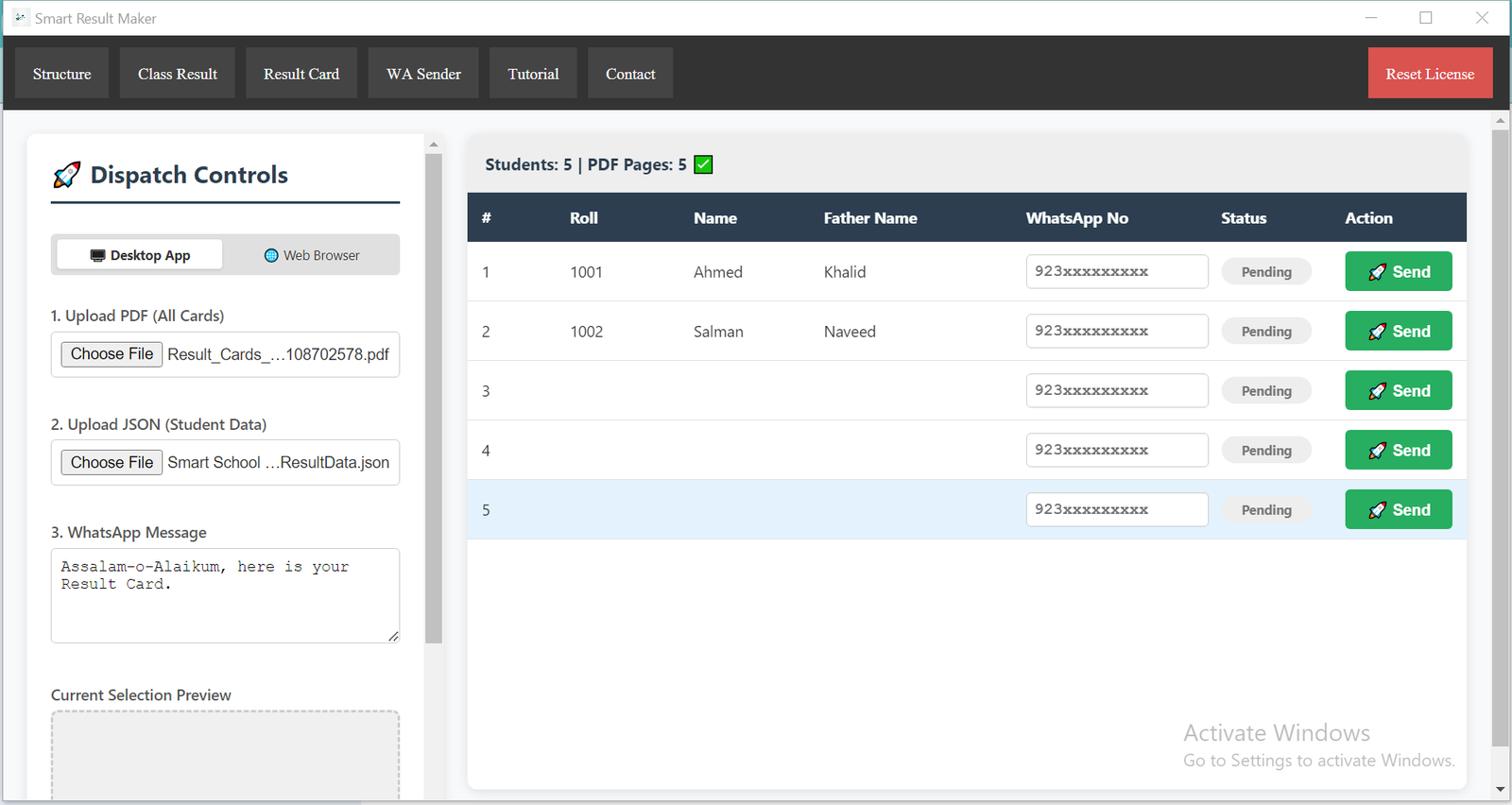This screenshot has height=805, width=1512.
Task: Go to Class Result tab
Action: click(x=178, y=74)
